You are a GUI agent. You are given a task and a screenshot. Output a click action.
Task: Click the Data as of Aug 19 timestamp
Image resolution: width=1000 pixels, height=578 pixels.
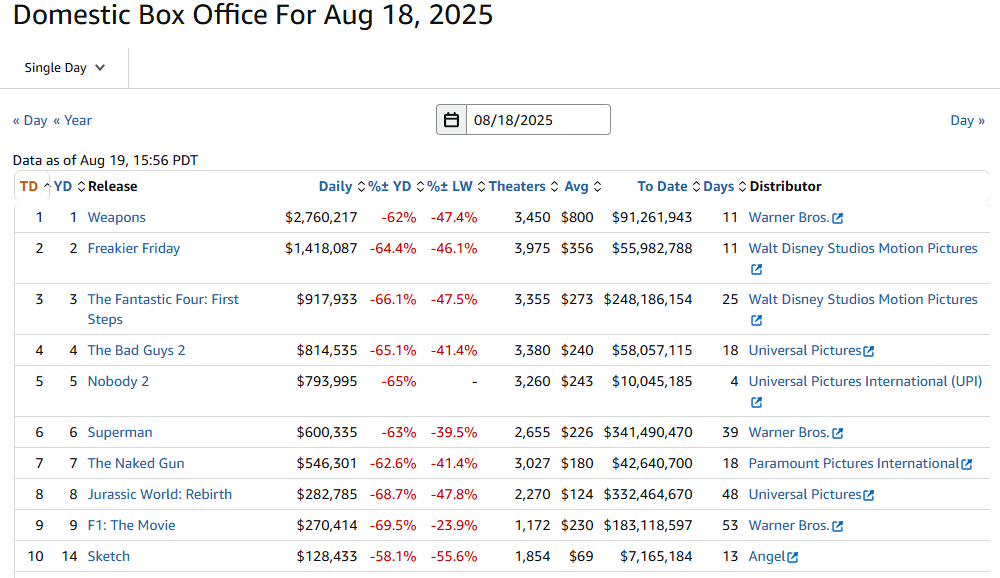click(105, 160)
